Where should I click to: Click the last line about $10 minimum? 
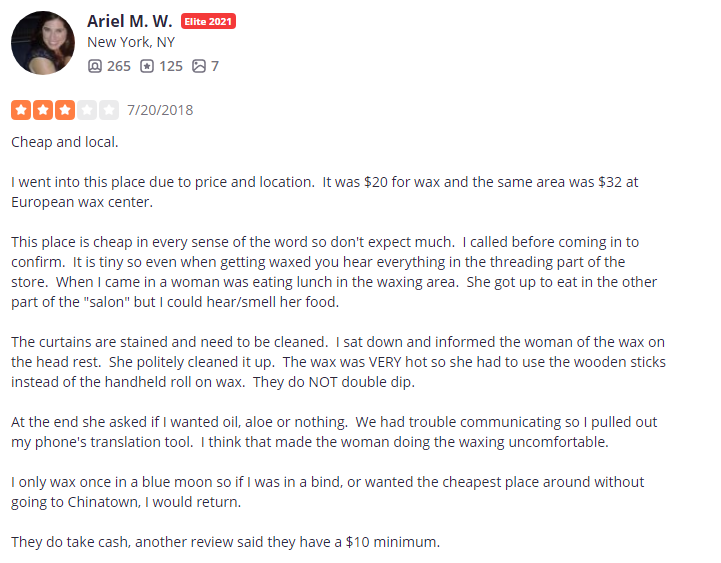coord(225,542)
